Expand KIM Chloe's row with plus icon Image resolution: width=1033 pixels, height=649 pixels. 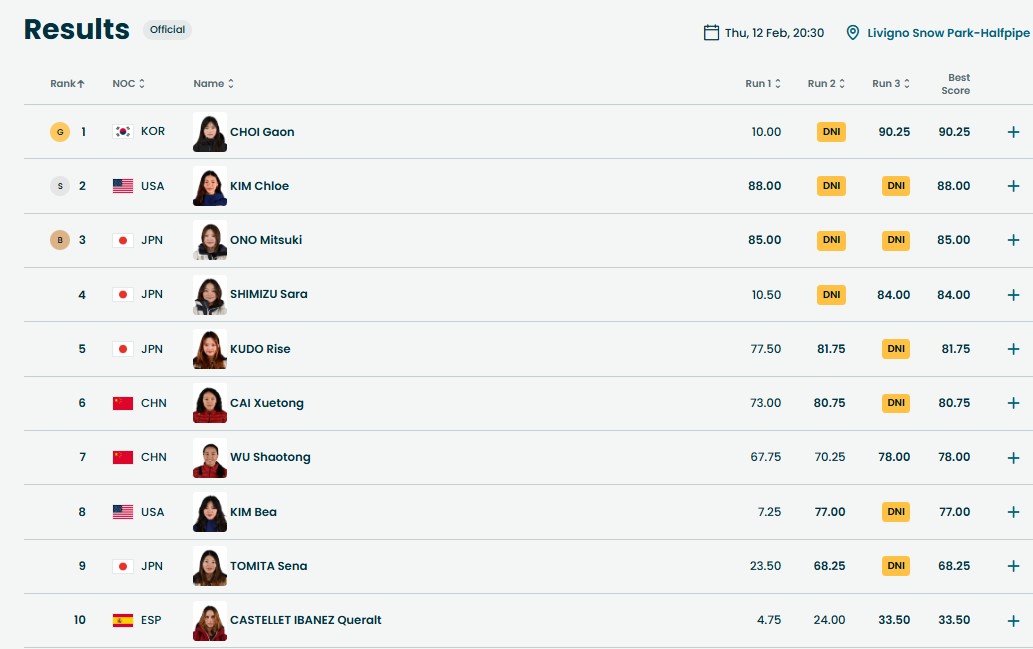(1013, 186)
